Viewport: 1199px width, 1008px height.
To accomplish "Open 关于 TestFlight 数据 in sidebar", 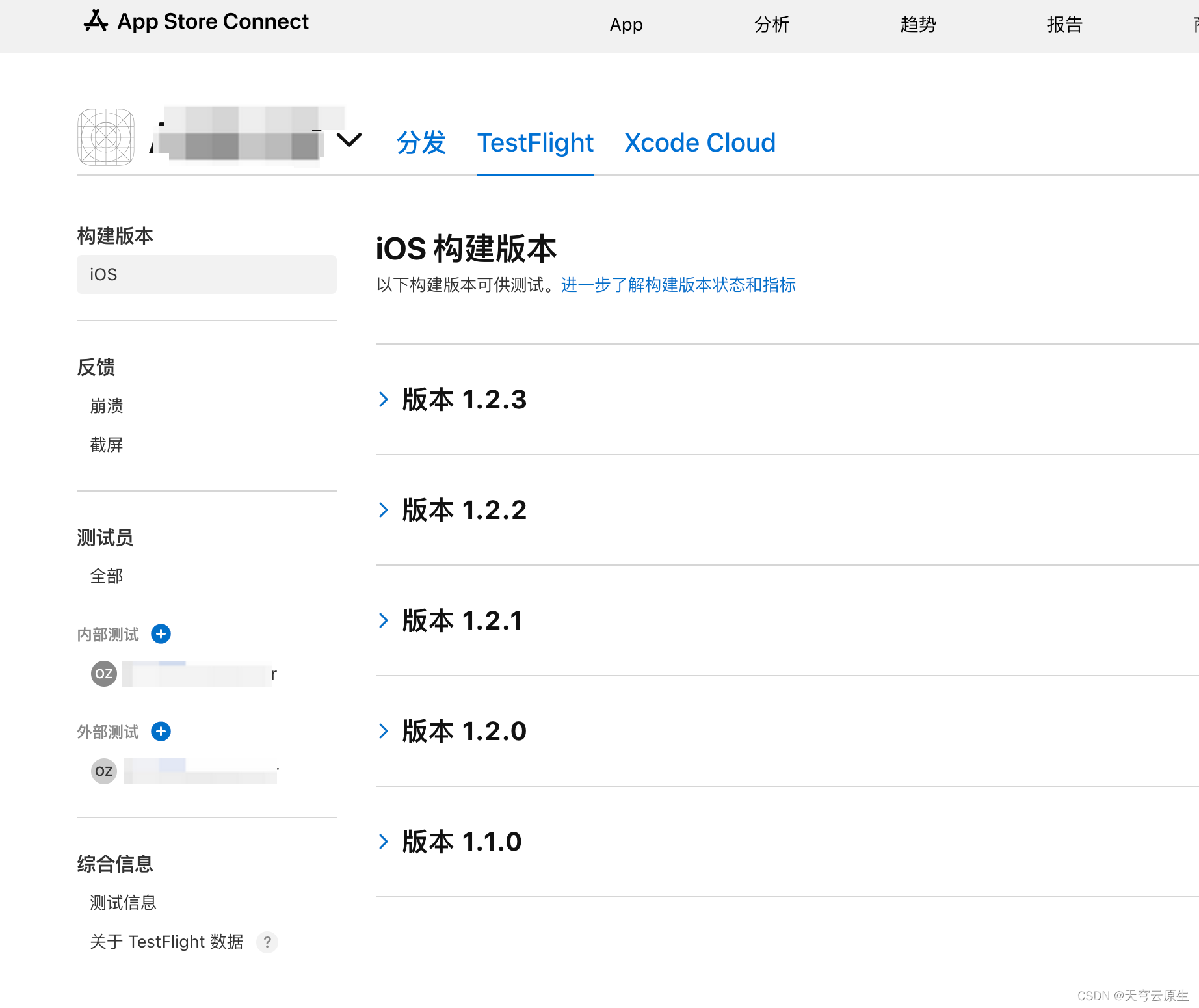I will (x=166, y=942).
